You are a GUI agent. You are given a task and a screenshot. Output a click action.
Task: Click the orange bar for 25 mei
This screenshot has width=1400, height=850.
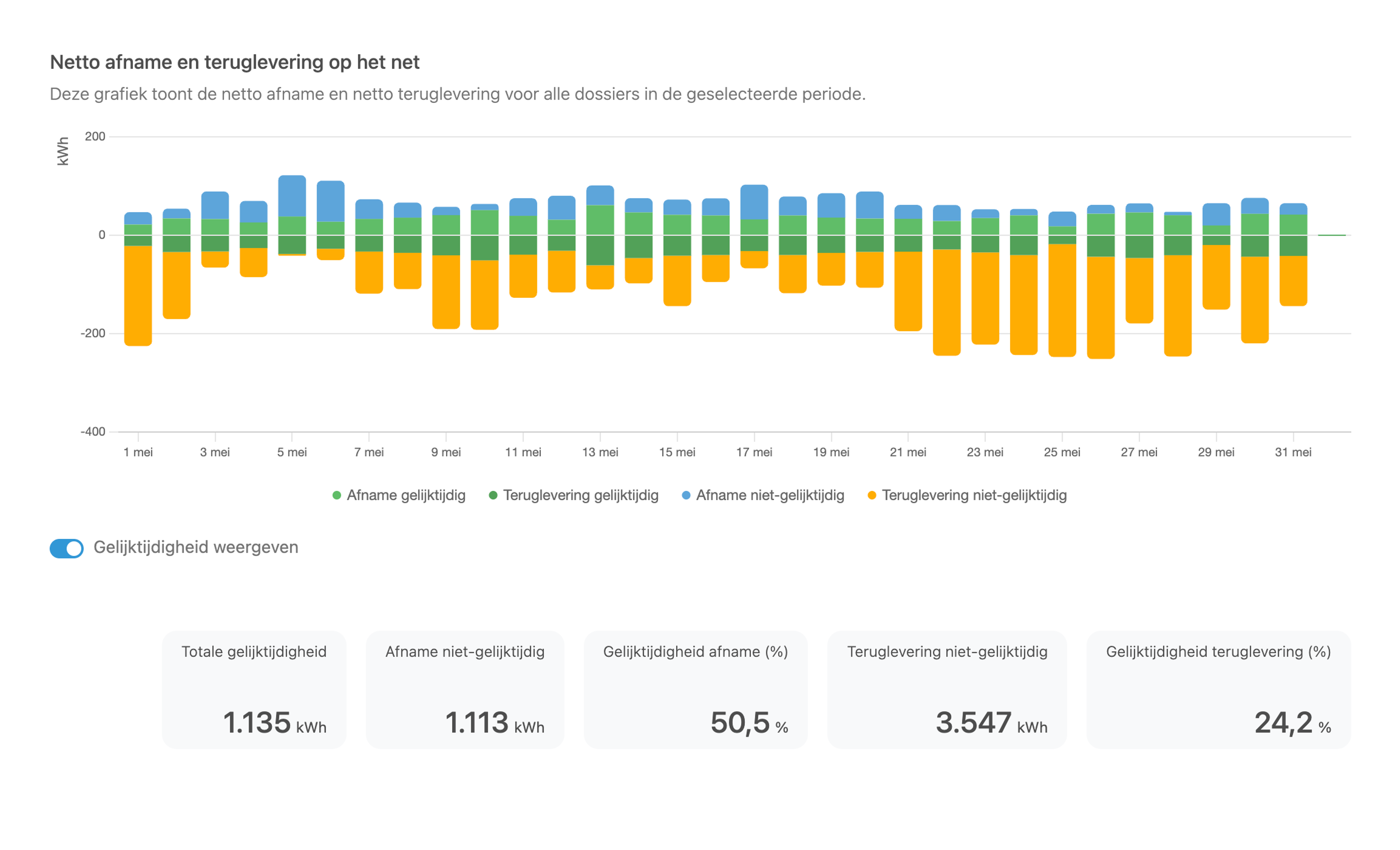point(1062,301)
